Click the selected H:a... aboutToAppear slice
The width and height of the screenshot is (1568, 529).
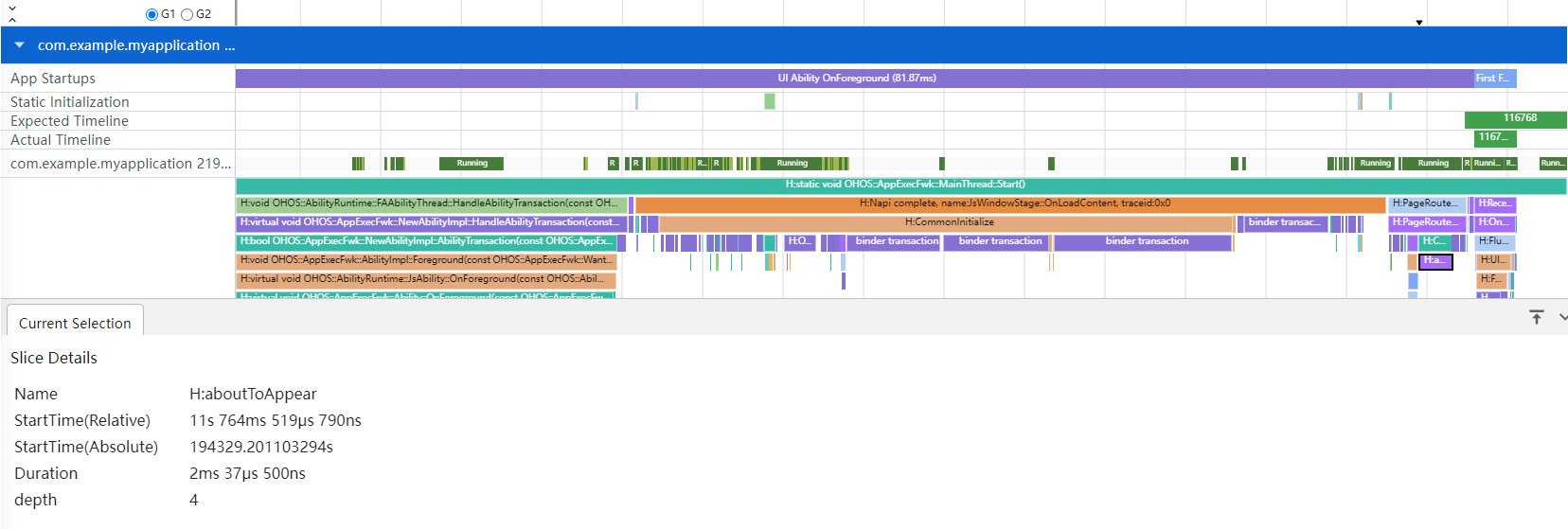[1435, 260]
